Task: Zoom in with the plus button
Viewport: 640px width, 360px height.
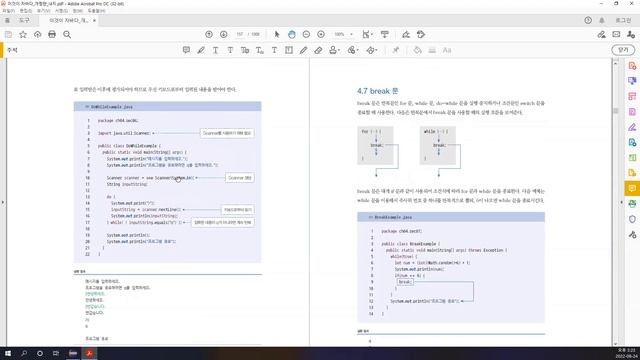Action: coord(321,34)
